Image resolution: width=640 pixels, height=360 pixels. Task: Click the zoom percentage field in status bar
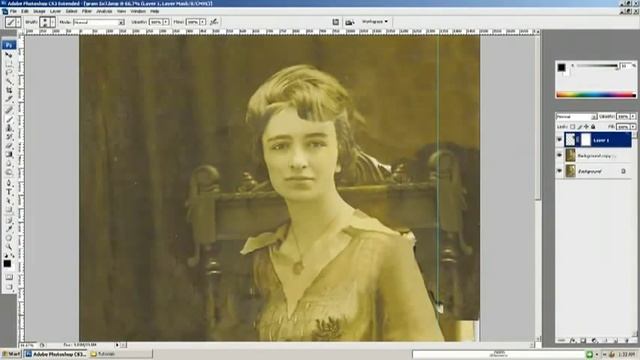point(28,345)
